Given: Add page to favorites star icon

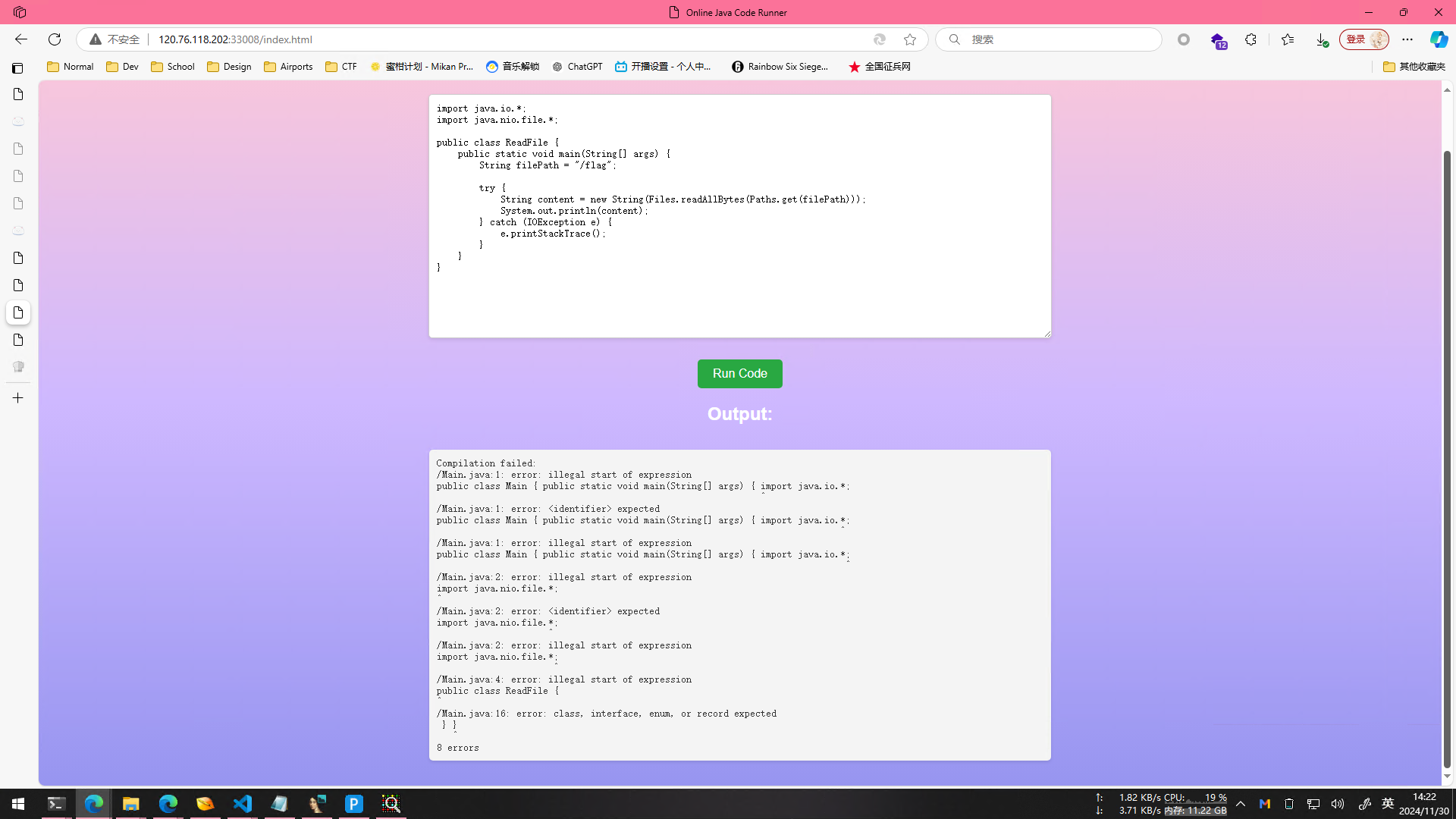Looking at the screenshot, I should pyautogui.click(x=910, y=39).
